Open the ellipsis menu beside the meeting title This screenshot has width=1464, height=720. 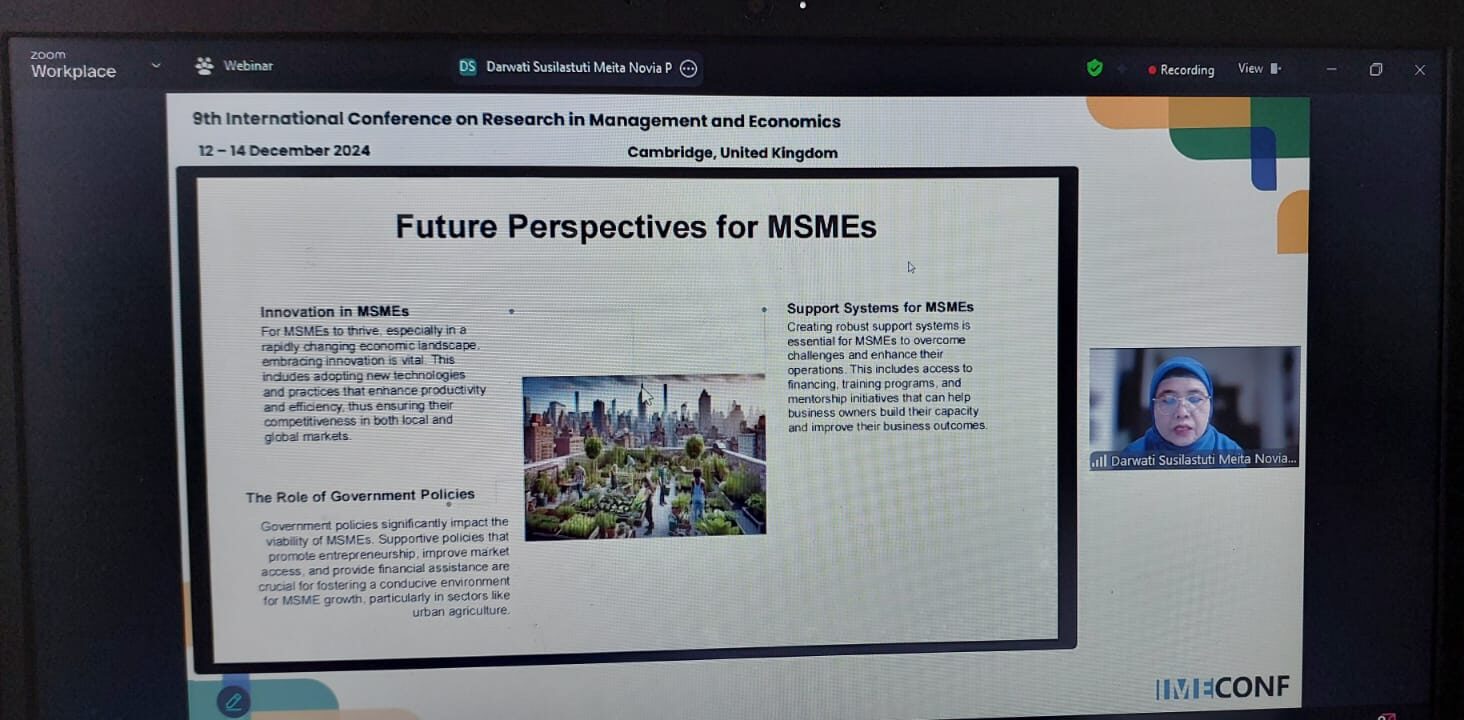coord(687,68)
